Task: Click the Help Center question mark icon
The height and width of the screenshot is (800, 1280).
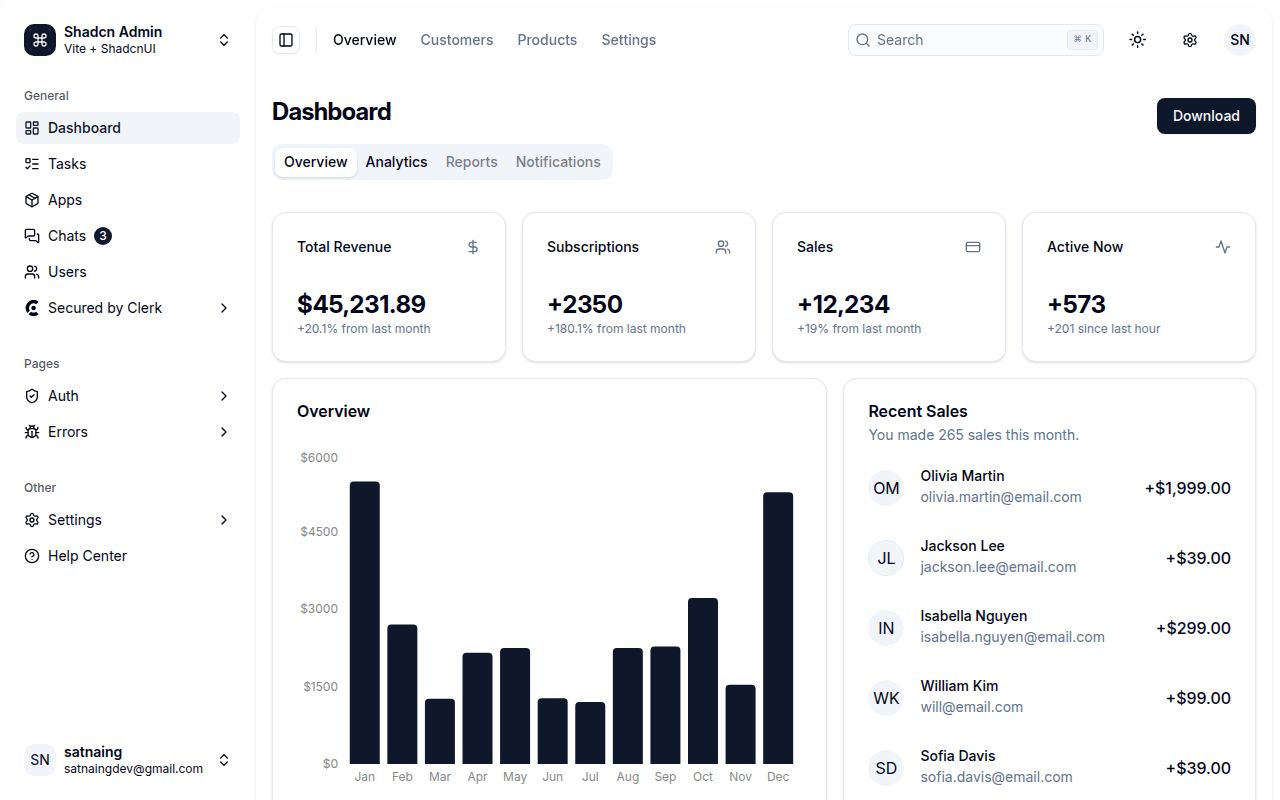Action: 32,556
